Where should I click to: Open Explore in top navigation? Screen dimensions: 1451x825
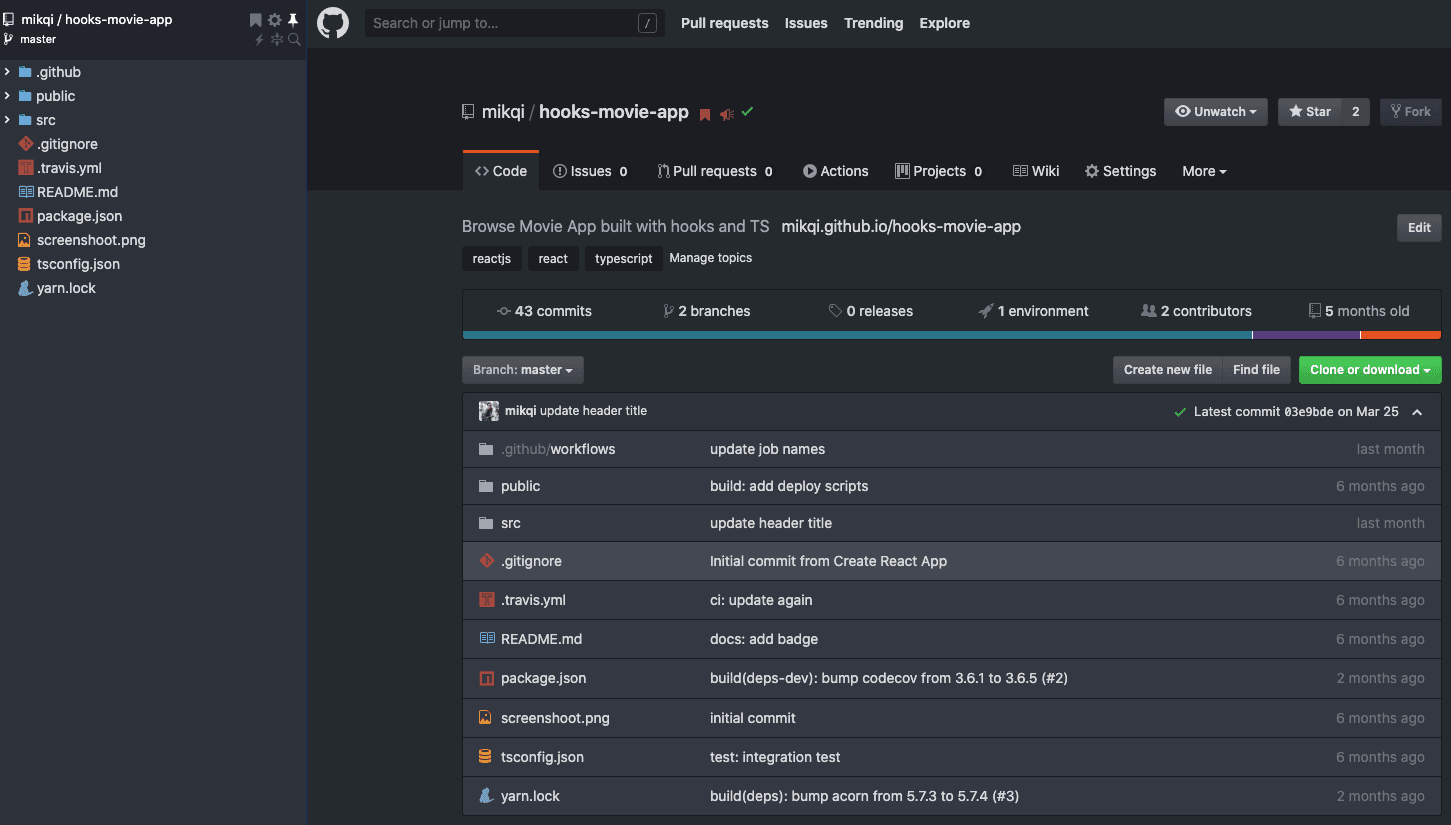(945, 23)
